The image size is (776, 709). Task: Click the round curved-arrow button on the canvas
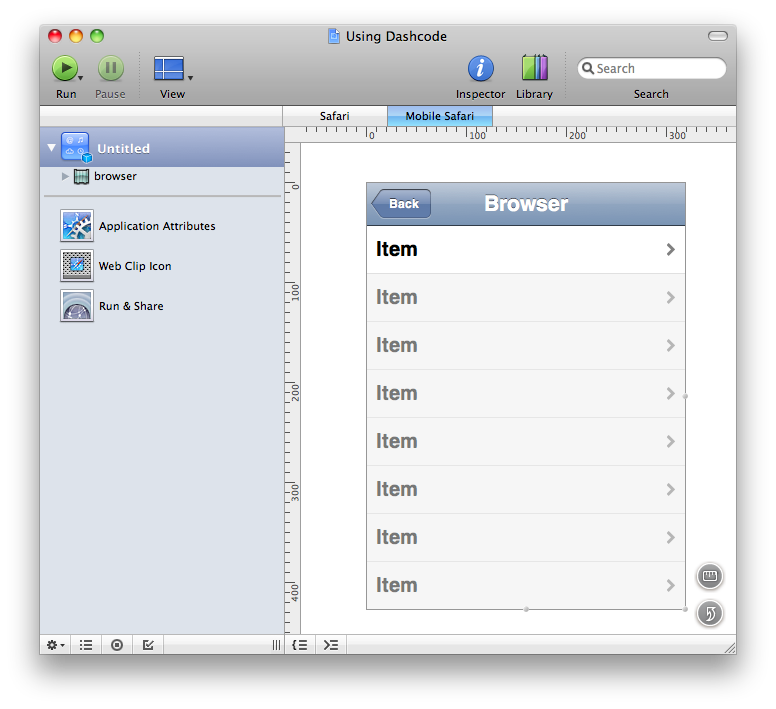710,614
